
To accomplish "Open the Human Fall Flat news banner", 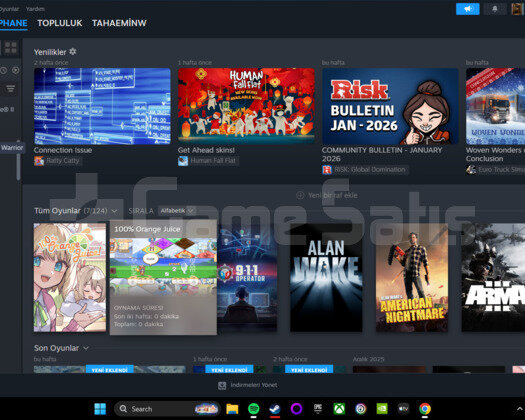I will click(x=246, y=106).
